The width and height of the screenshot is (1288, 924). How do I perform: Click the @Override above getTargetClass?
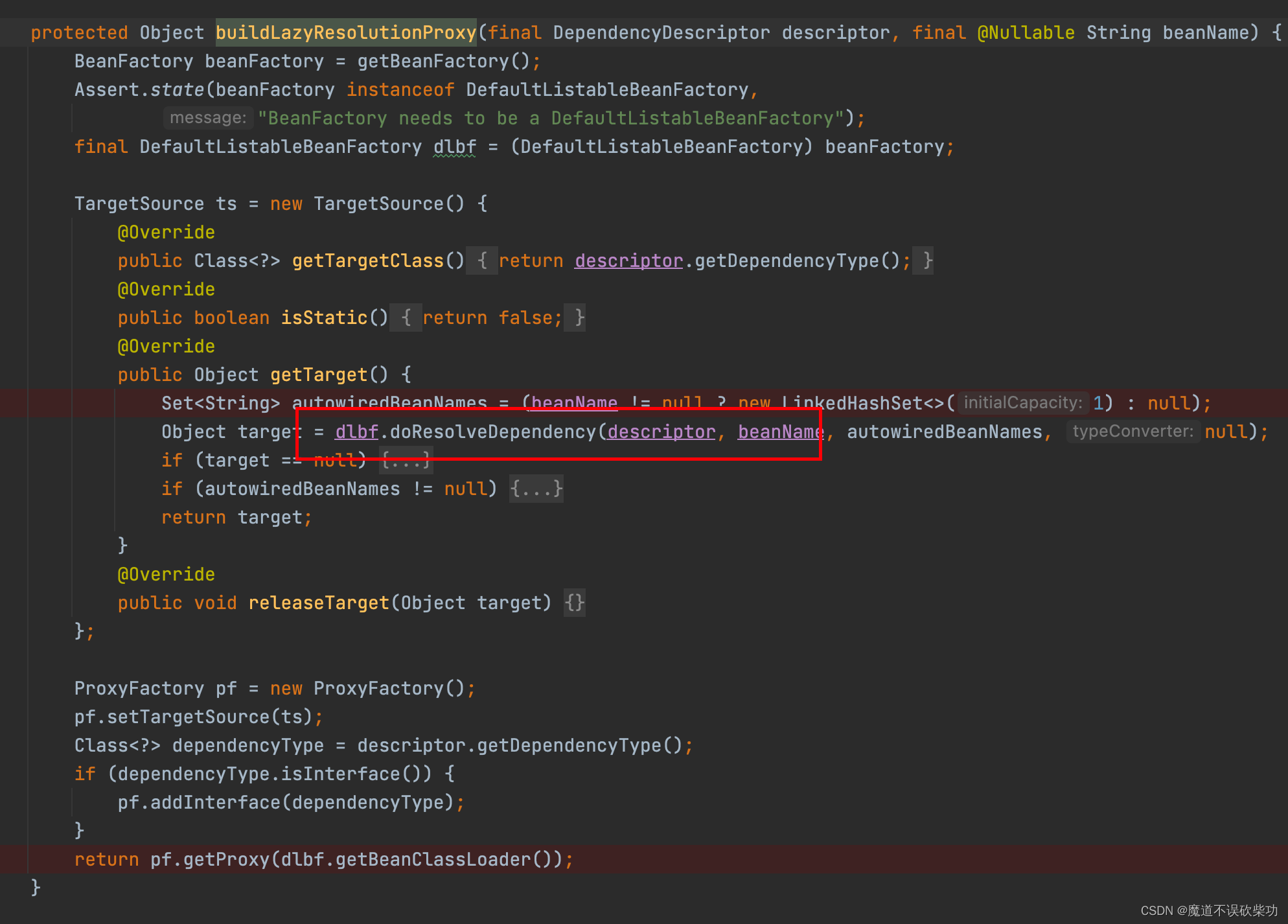(166, 232)
